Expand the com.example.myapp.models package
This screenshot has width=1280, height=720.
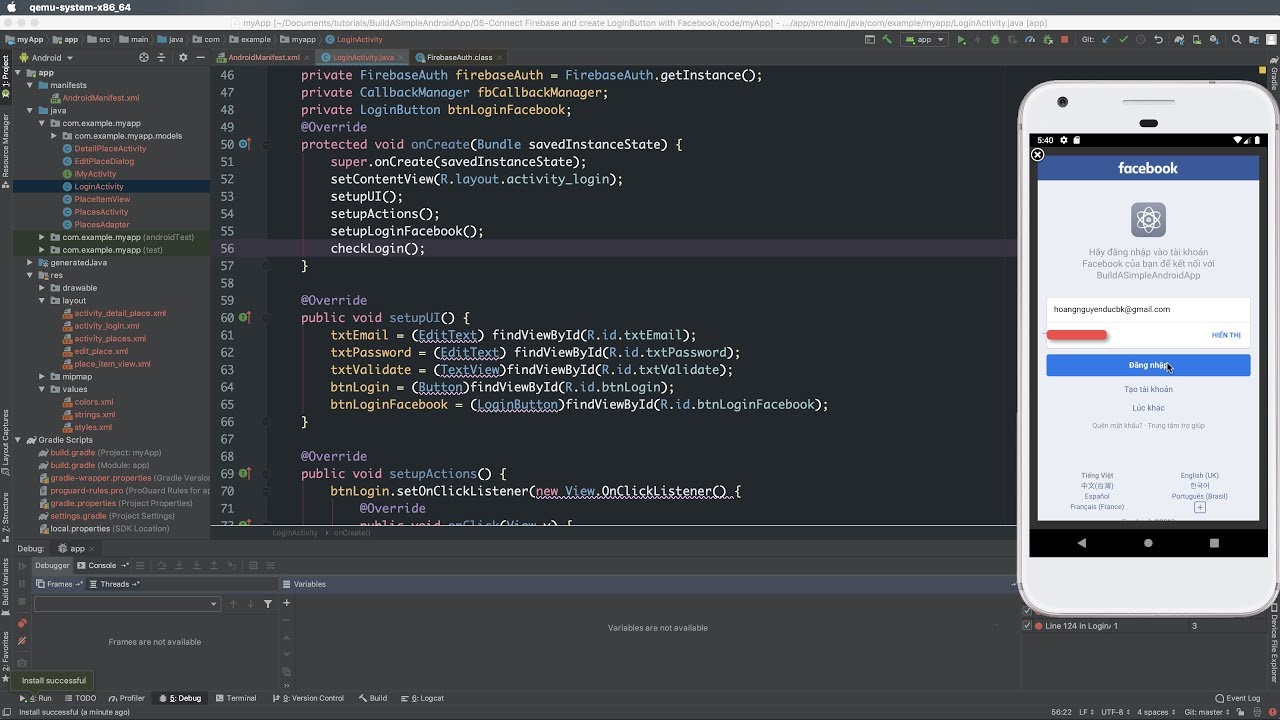54,136
